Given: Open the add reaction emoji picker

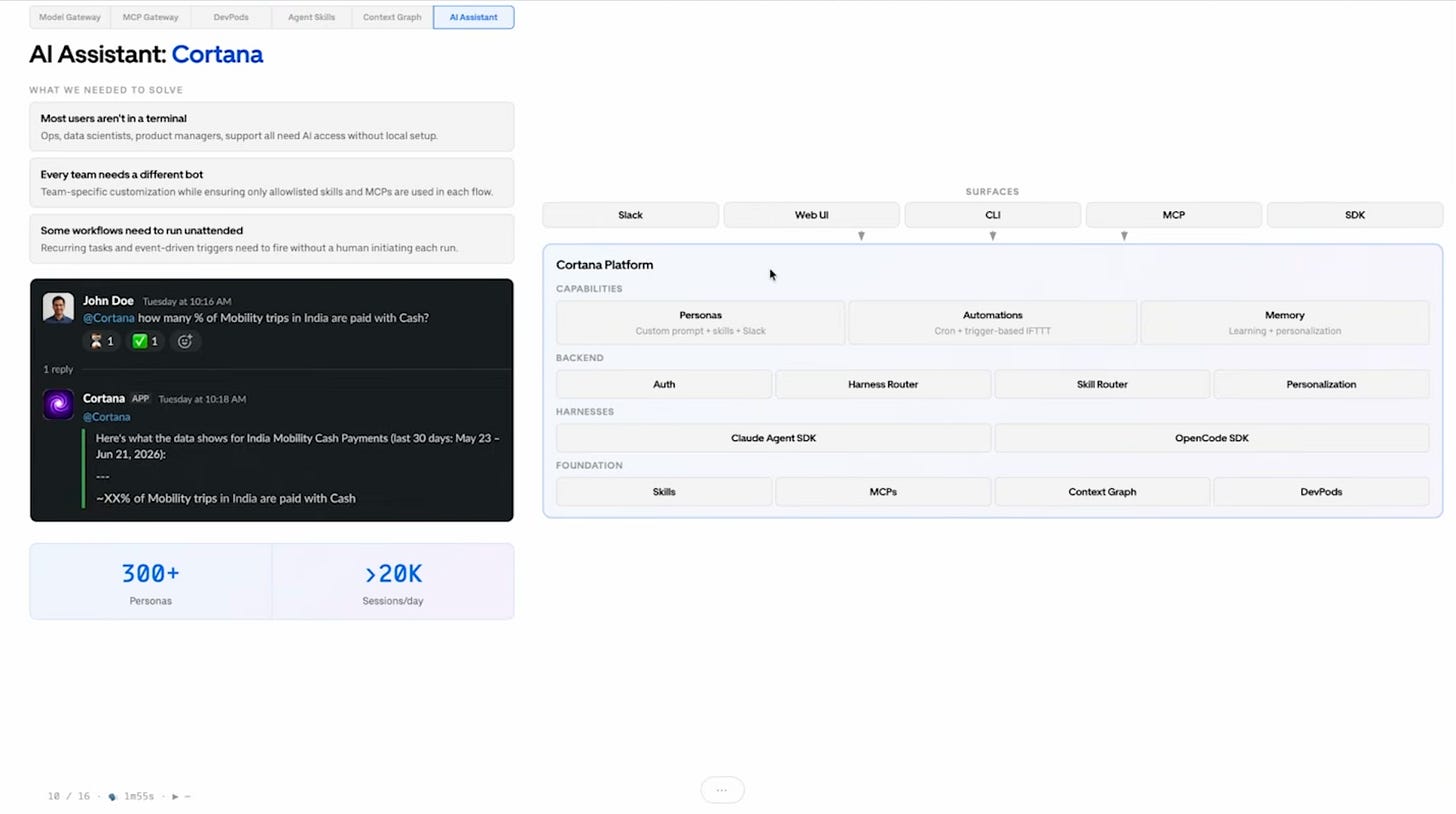Looking at the screenshot, I should [185, 341].
